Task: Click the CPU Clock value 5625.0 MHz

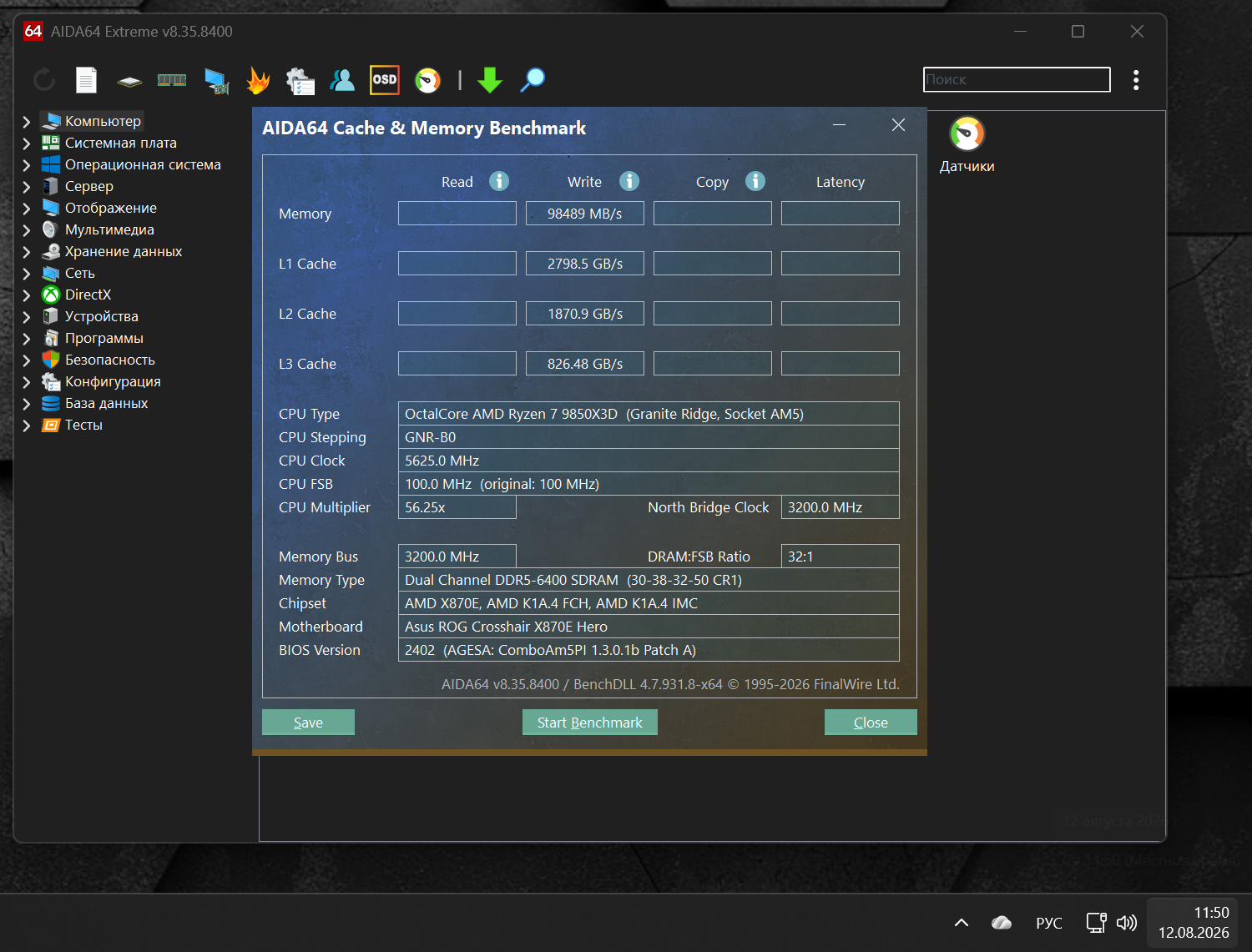Action: (x=649, y=461)
